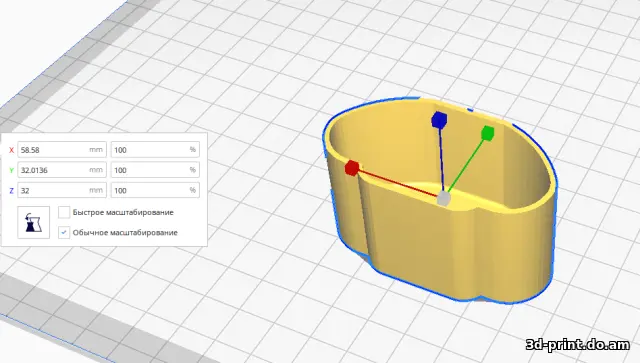Image resolution: width=640 pixels, height=363 pixels.
Task: Click the Обычное масштабирование label
Action: [x=125, y=232]
